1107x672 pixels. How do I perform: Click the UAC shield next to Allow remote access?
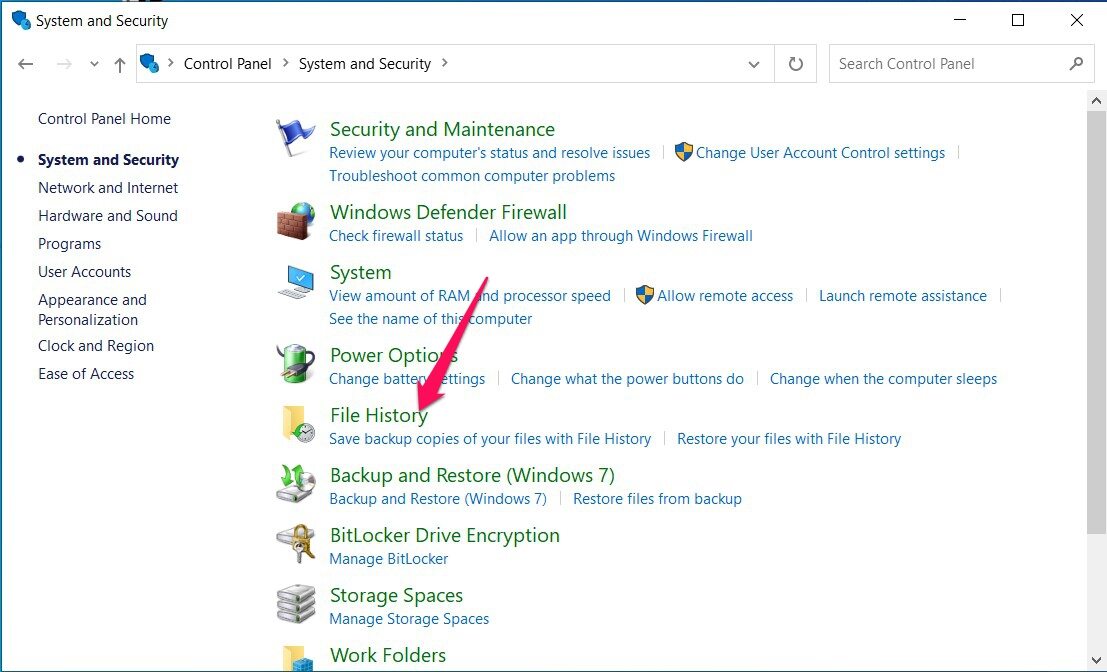click(x=643, y=295)
